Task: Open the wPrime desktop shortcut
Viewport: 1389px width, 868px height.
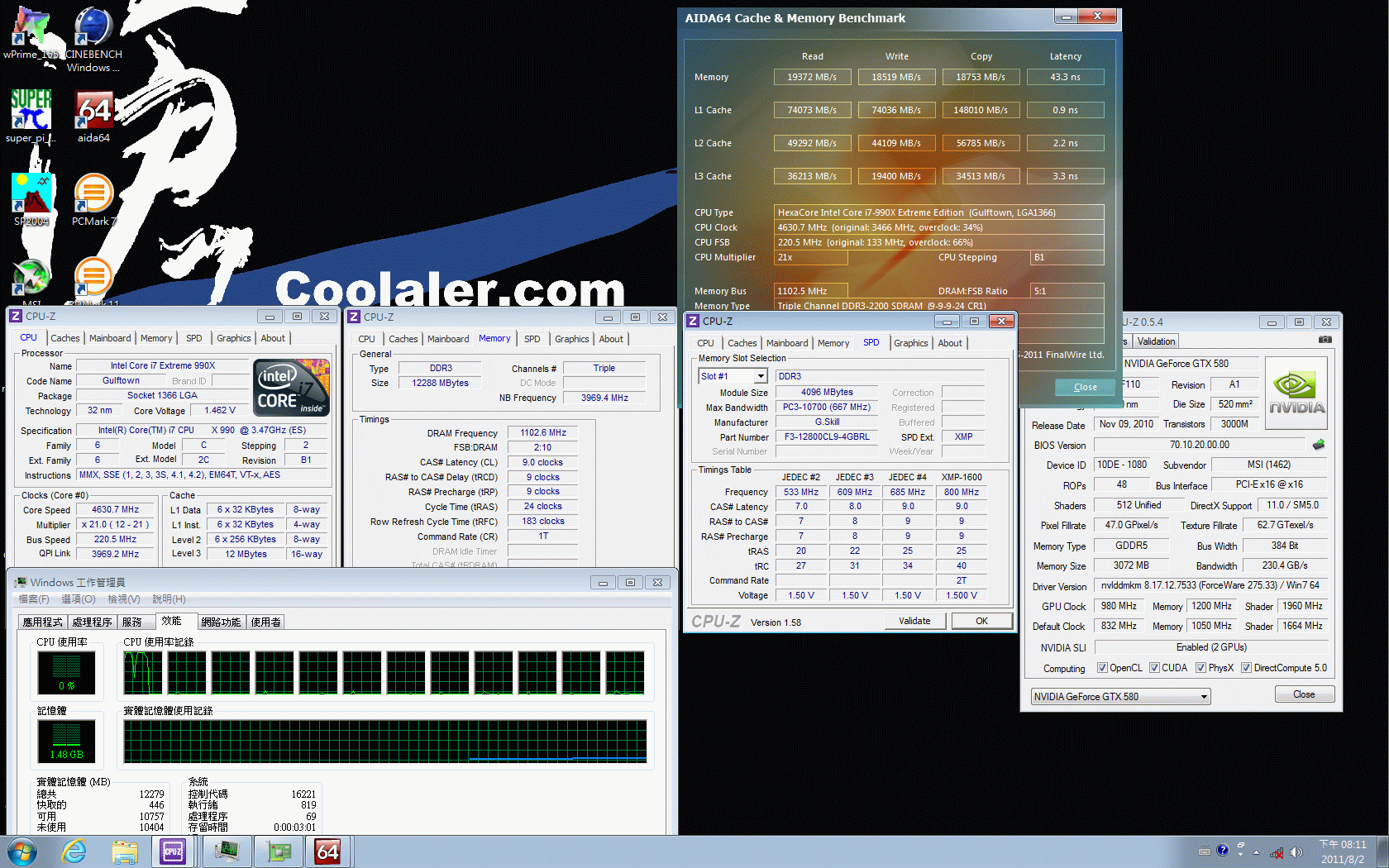Action: (x=31, y=33)
